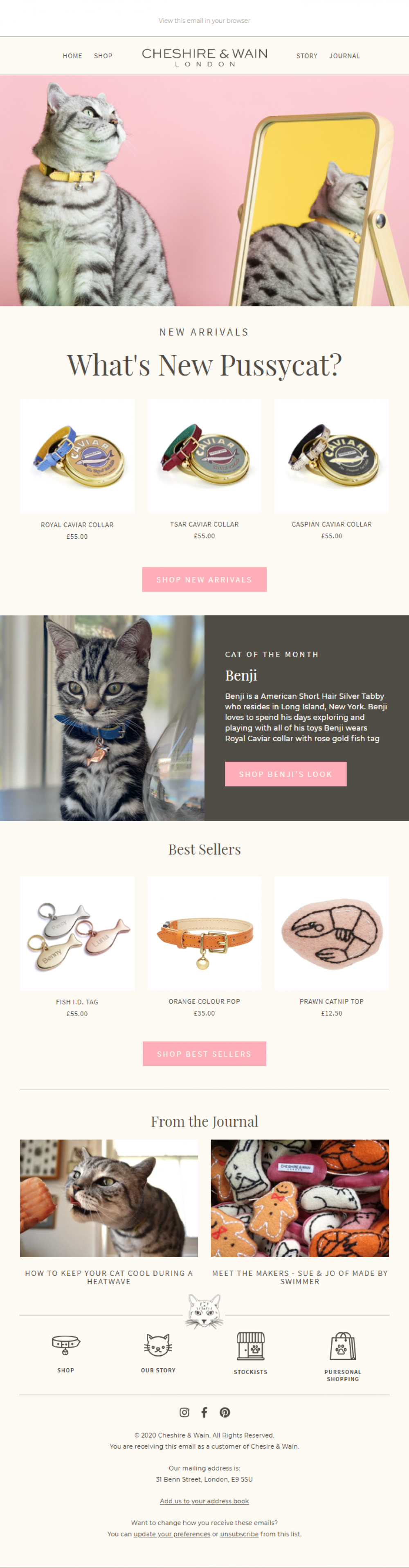
Task: Follow the update your preferences link
Action: pos(172,1534)
